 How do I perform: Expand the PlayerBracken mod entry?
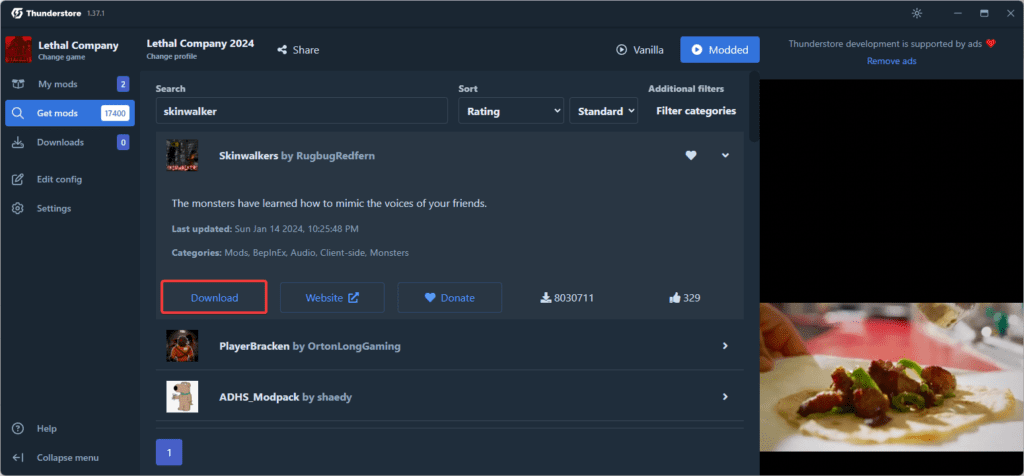tap(725, 346)
